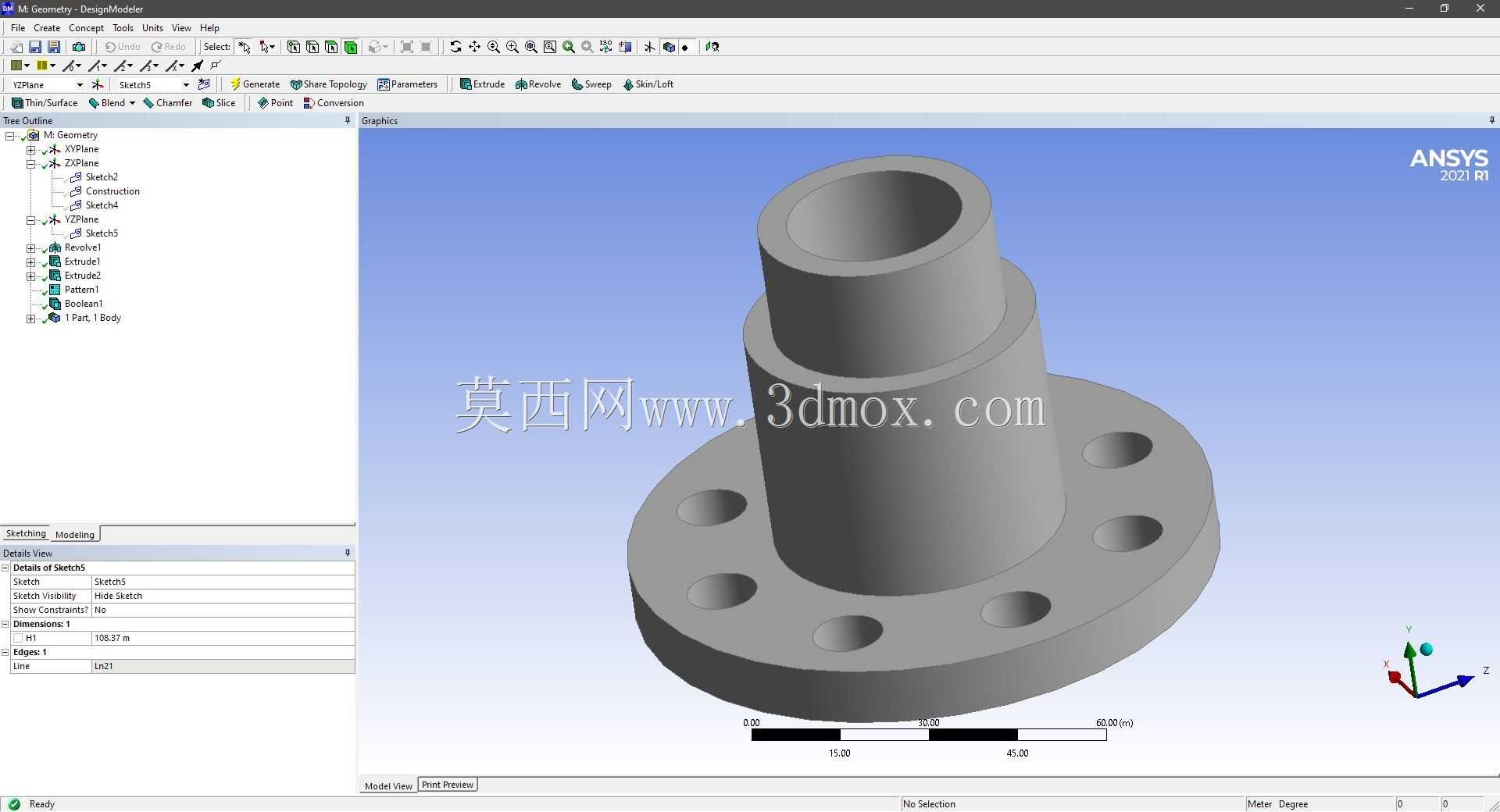The height and width of the screenshot is (812, 1500).
Task: Click the Chamfer tool
Action: 167,103
